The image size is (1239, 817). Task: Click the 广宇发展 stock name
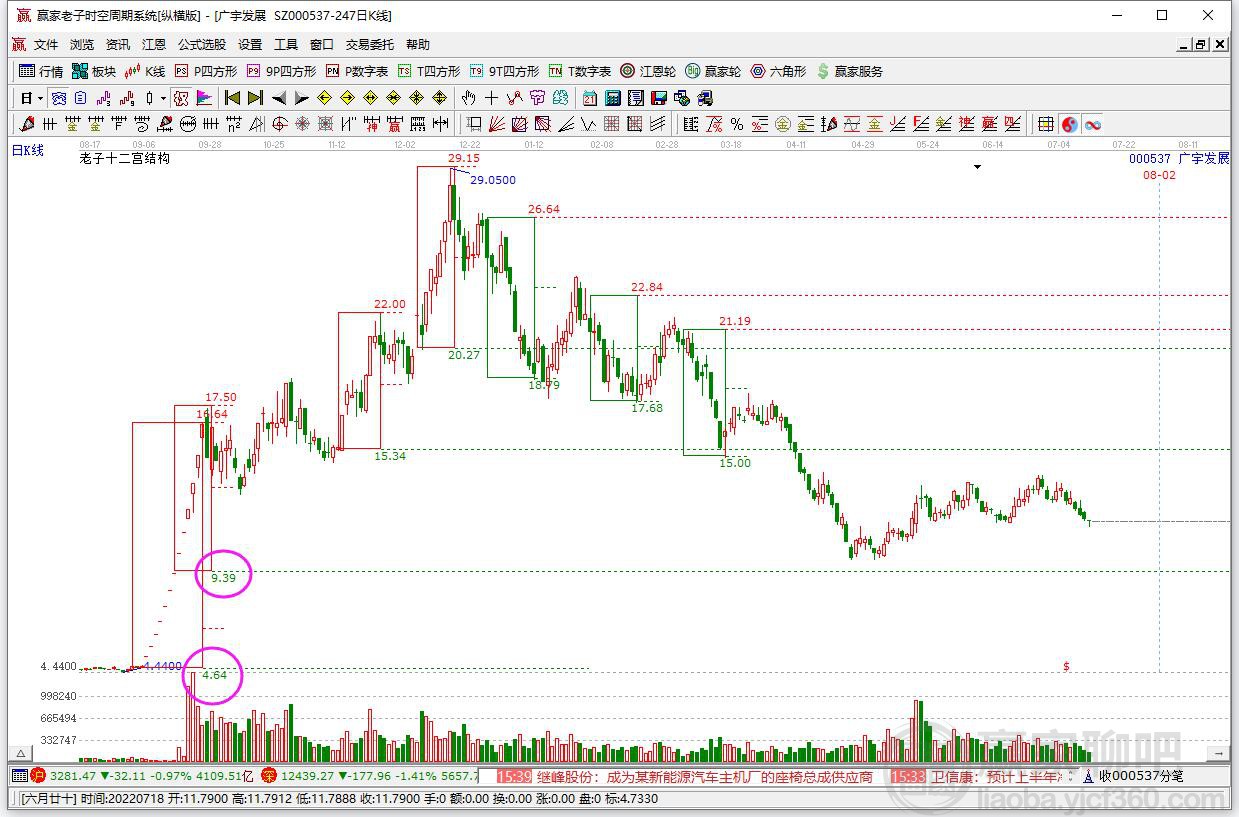[1204, 159]
